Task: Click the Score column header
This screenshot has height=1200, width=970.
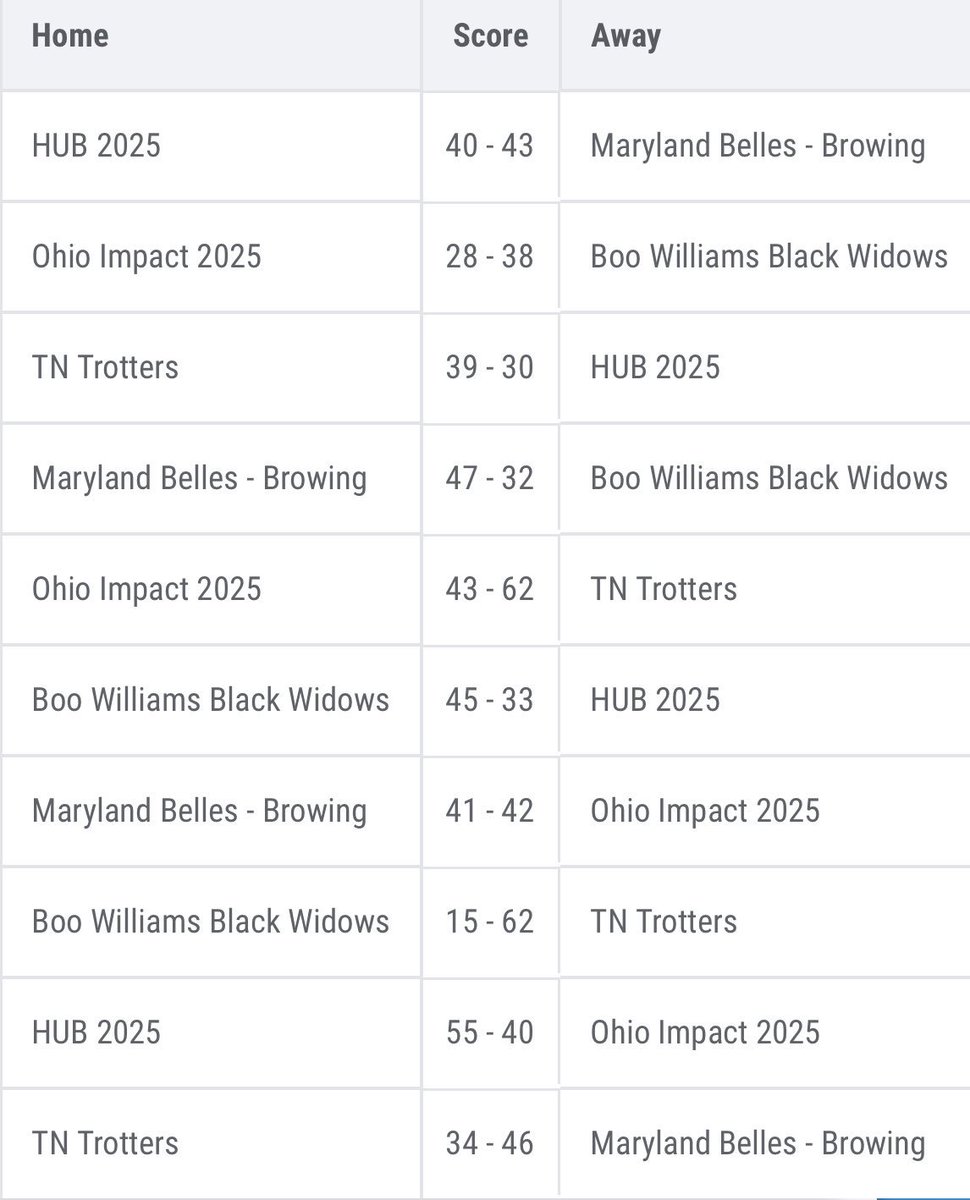Action: click(490, 36)
